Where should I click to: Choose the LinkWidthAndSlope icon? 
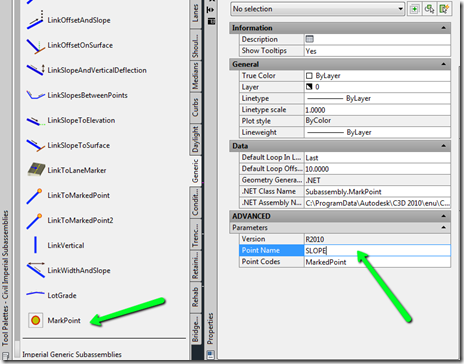click(36, 270)
